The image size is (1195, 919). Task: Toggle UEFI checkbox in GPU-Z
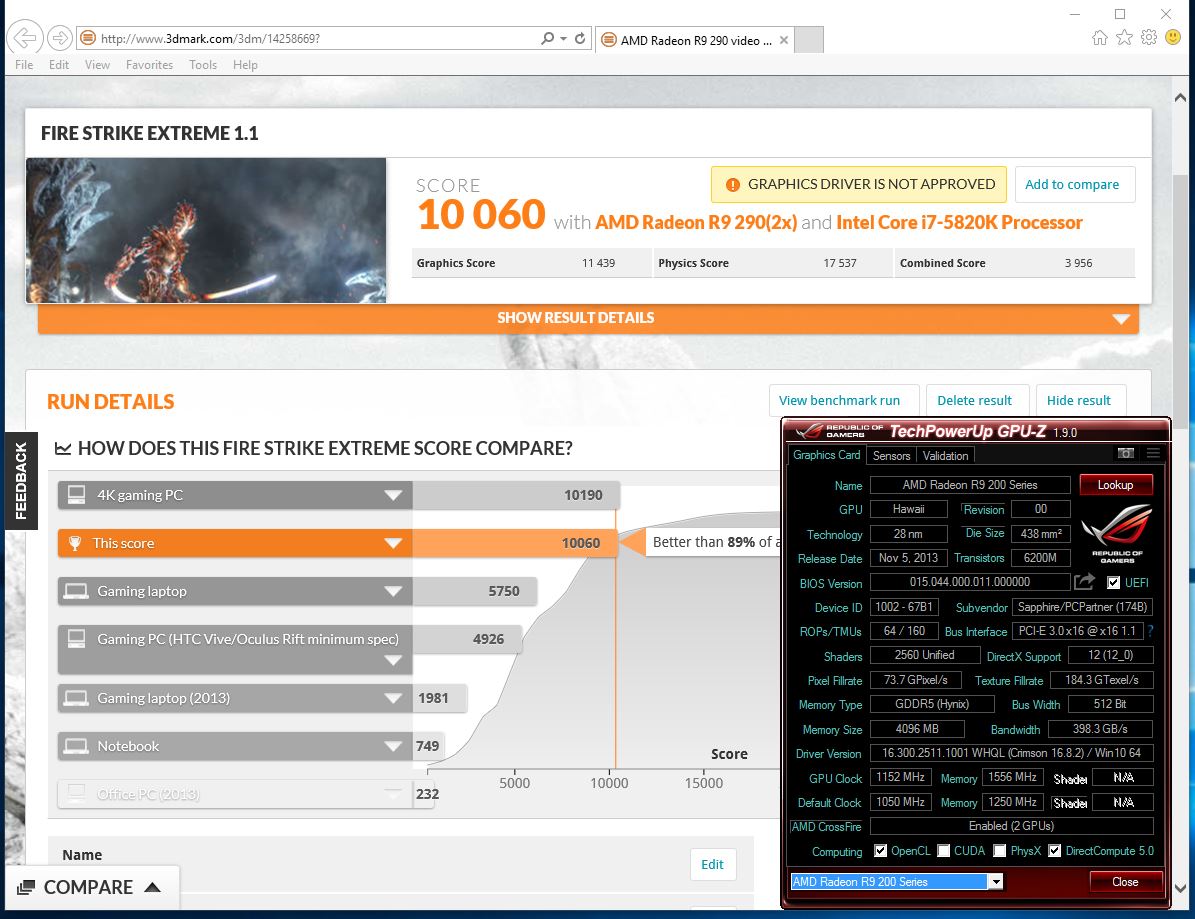tap(1113, 583)
